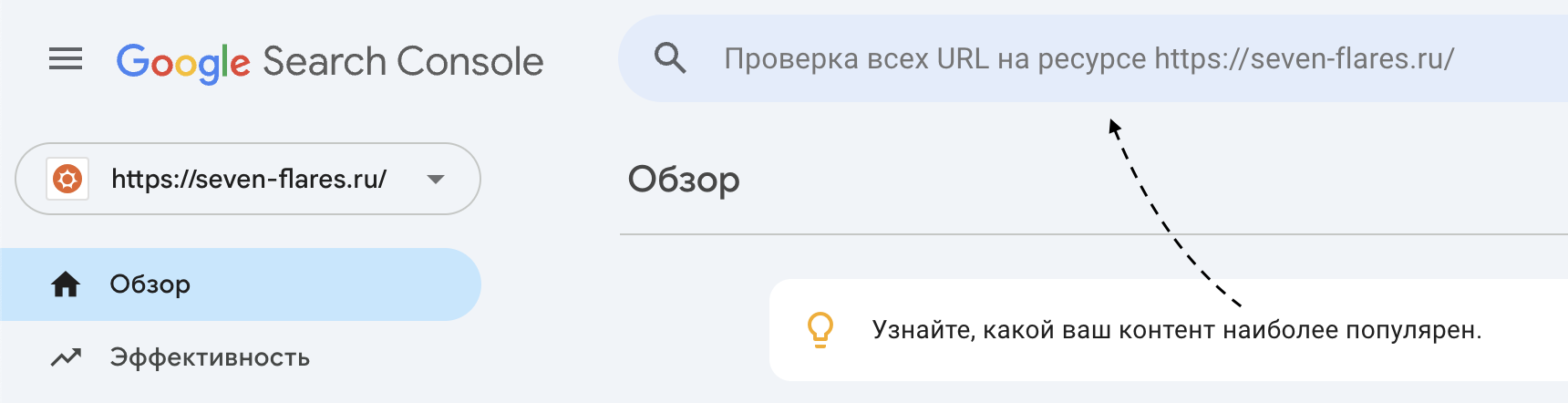The height and width of the screenshot is (403, 1568).
Task: Click the Обзор page heading
Action: [x=684, y=180]
